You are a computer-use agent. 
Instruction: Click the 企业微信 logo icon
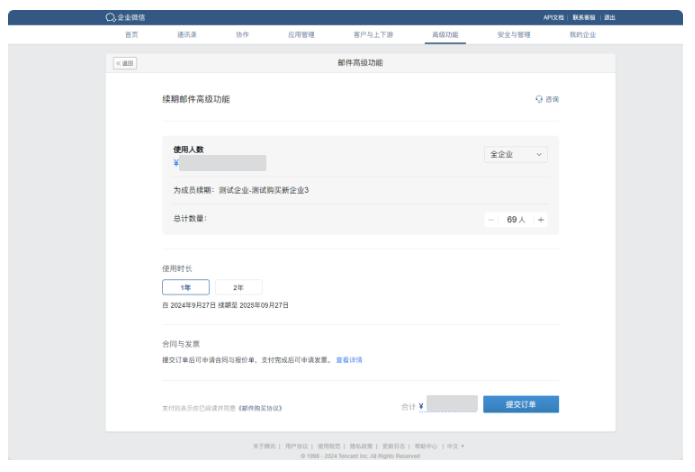click(110, 17)
